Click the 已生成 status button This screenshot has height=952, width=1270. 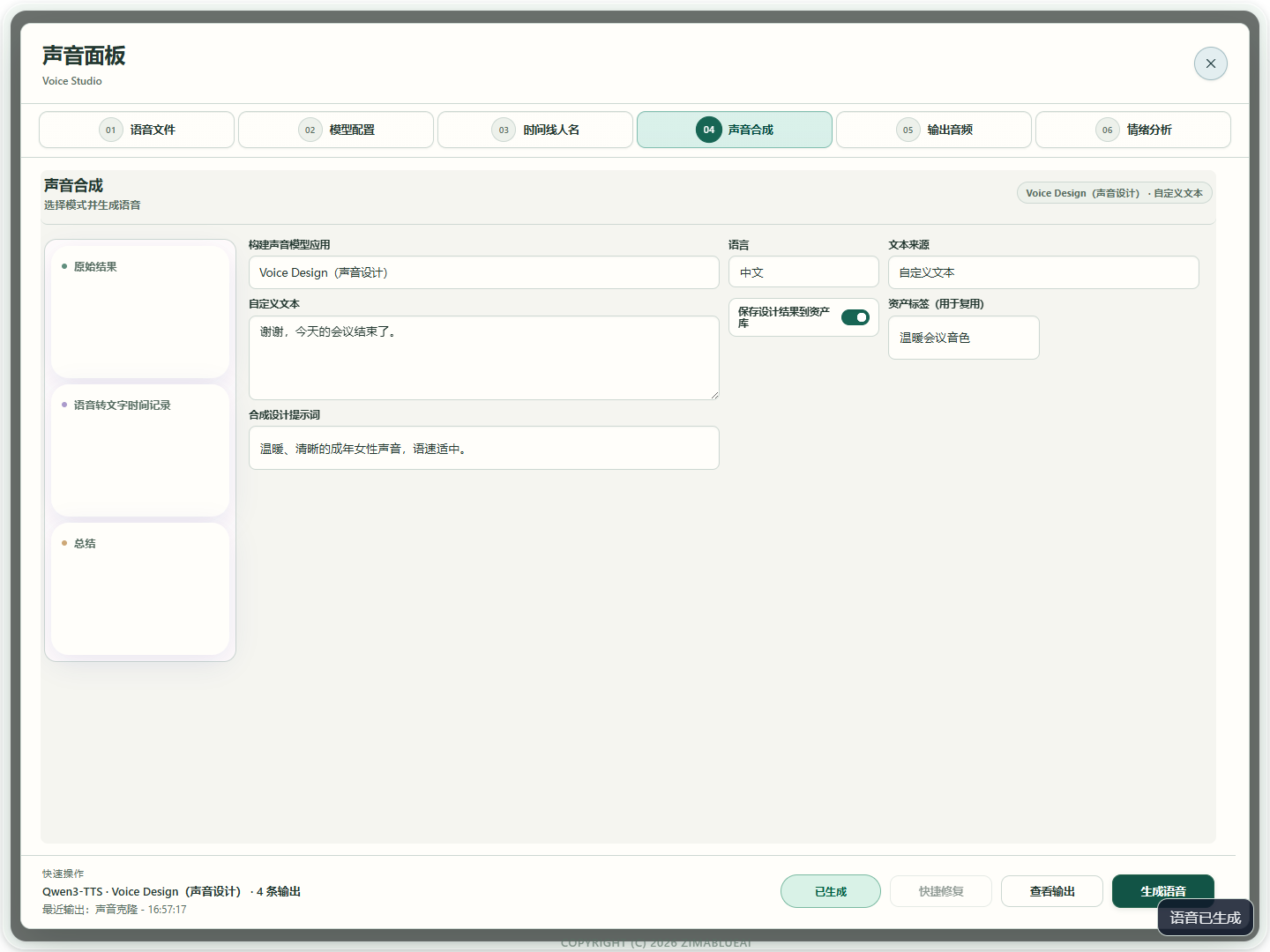[831, 891]
